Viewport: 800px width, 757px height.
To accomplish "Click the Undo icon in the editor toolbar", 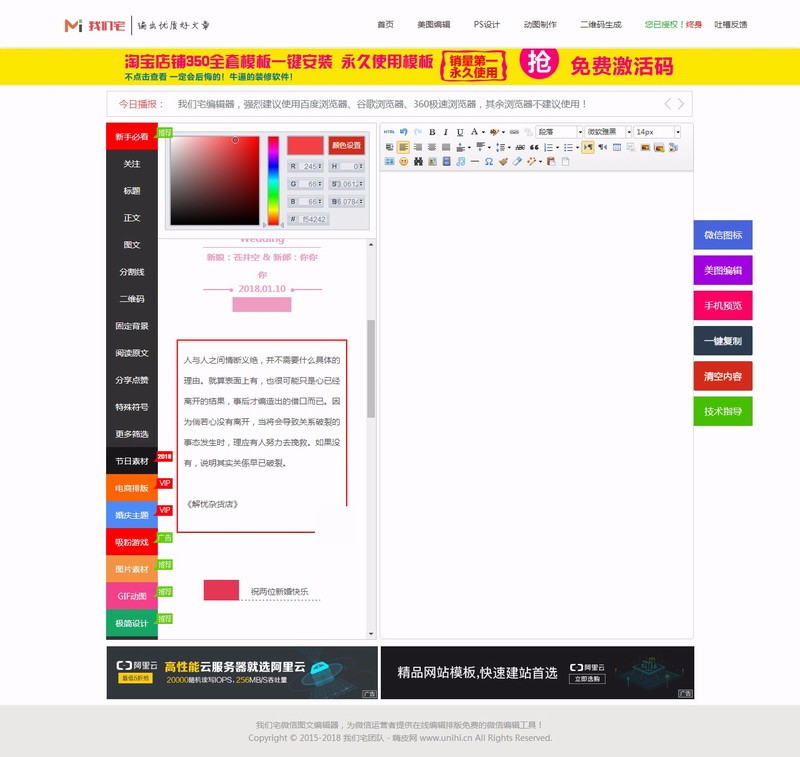I will click(x=402, y=131).
